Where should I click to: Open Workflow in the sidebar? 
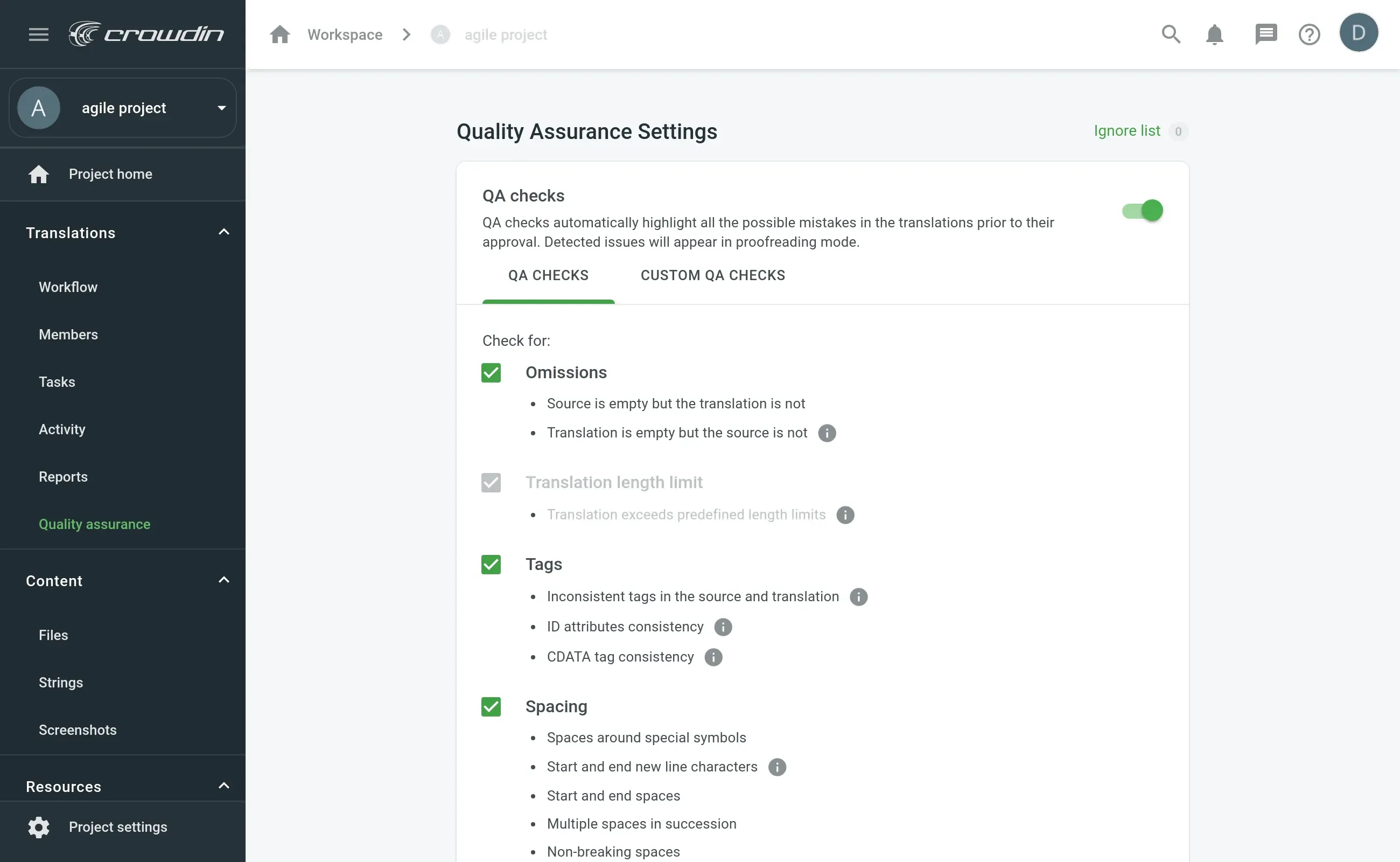point(68,287)
